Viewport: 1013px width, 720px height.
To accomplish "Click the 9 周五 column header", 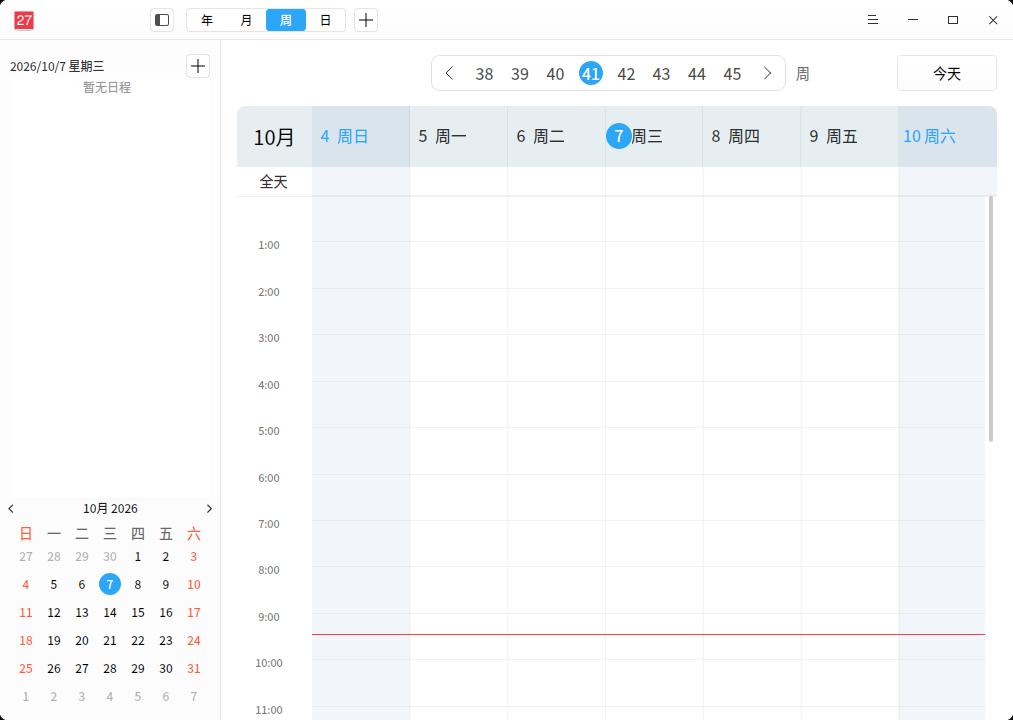I will (850, 136).
